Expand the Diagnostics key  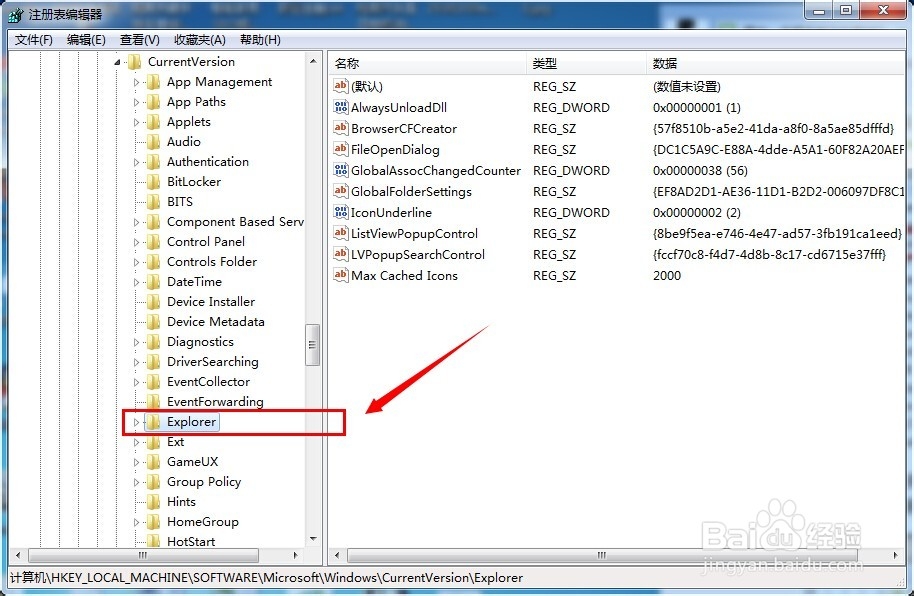tap(136, 342)
